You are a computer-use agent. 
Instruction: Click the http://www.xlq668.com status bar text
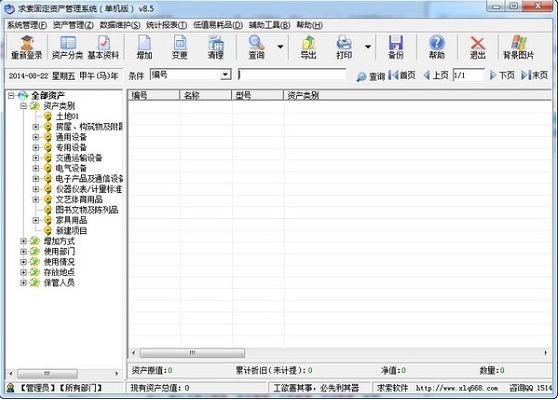coord(457,388)
